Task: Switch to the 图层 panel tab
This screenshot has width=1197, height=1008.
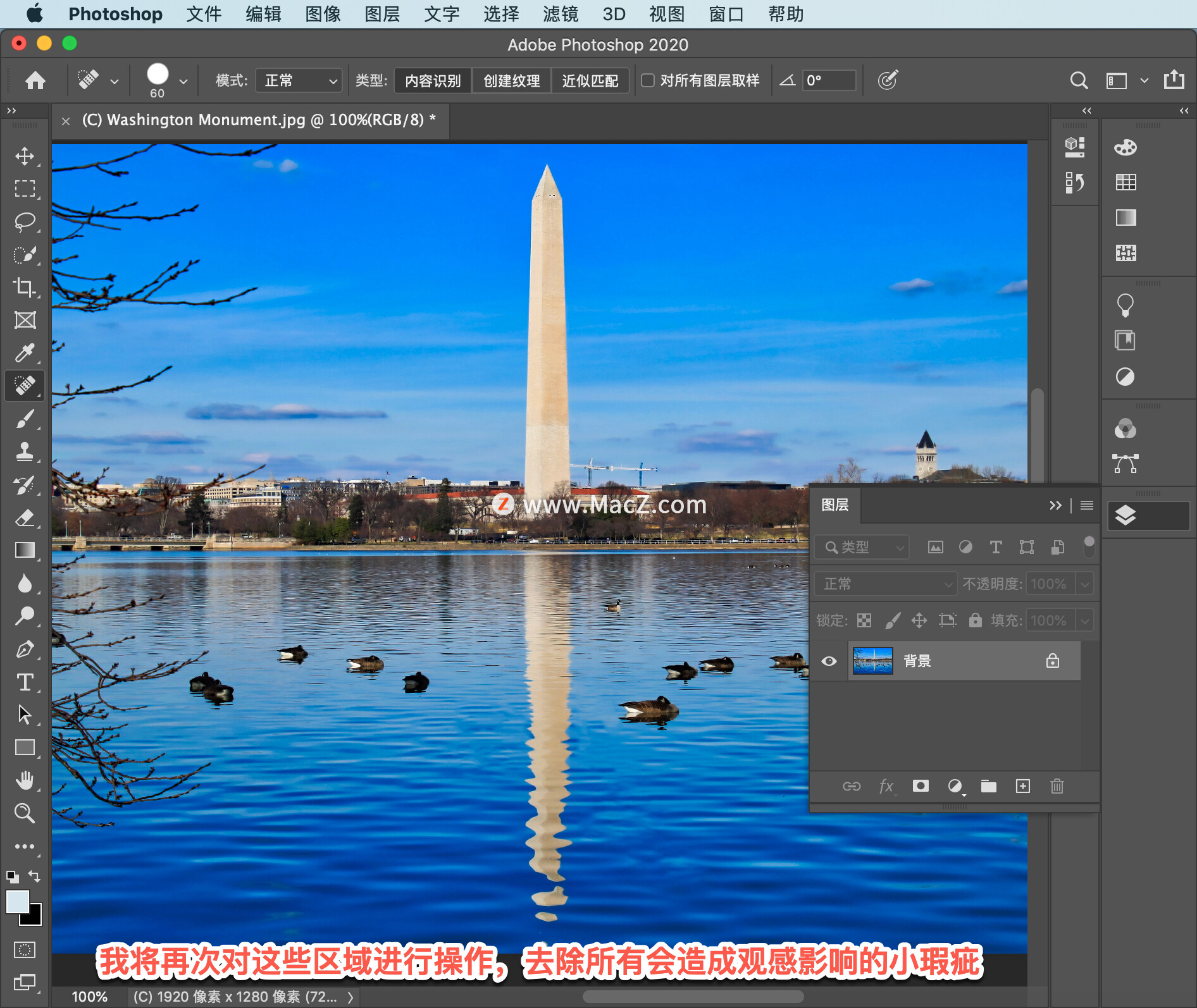Action: pyautogui.click(x=835, y=505)
